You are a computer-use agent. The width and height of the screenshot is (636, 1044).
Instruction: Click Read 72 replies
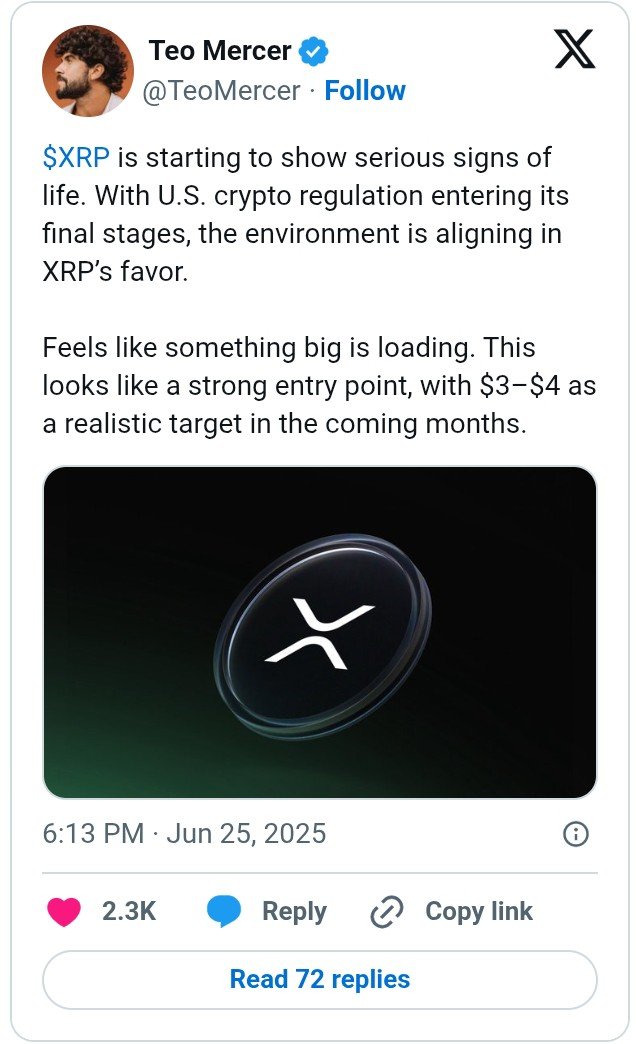pyautogui.click(x=318, y=979)
